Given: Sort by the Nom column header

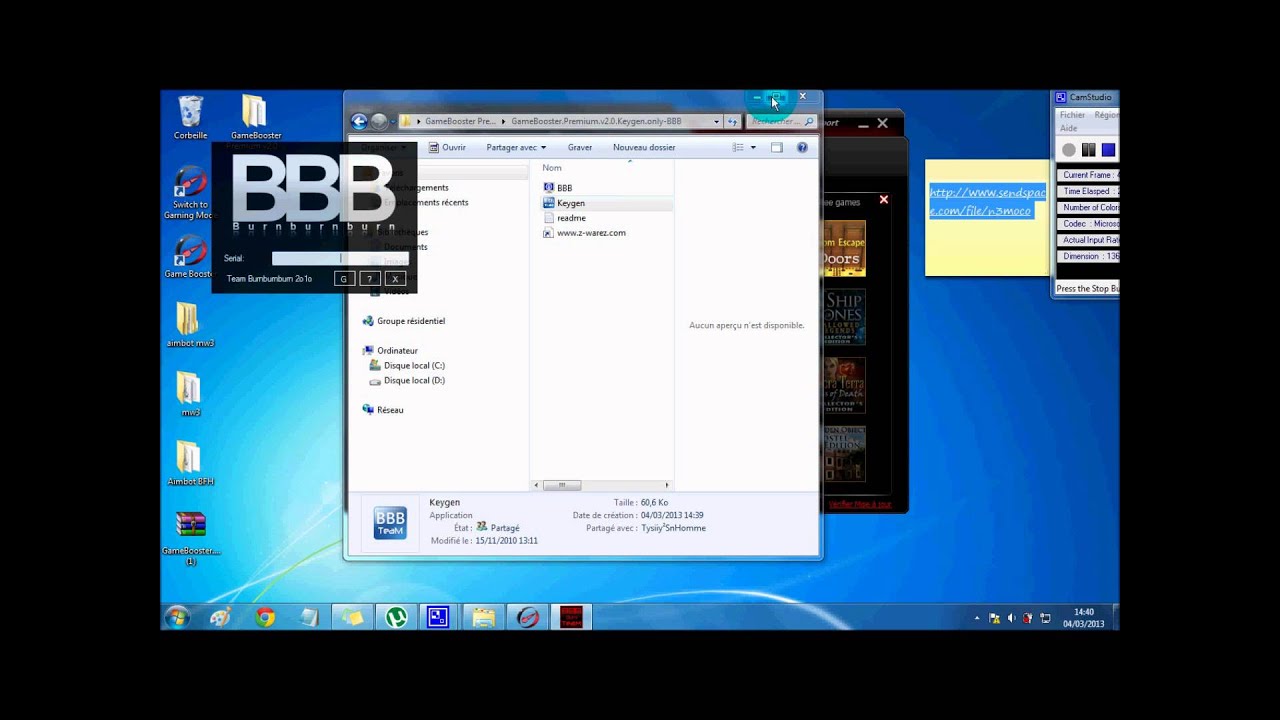Looking at the screenshot, I should [x=552, y=168].
